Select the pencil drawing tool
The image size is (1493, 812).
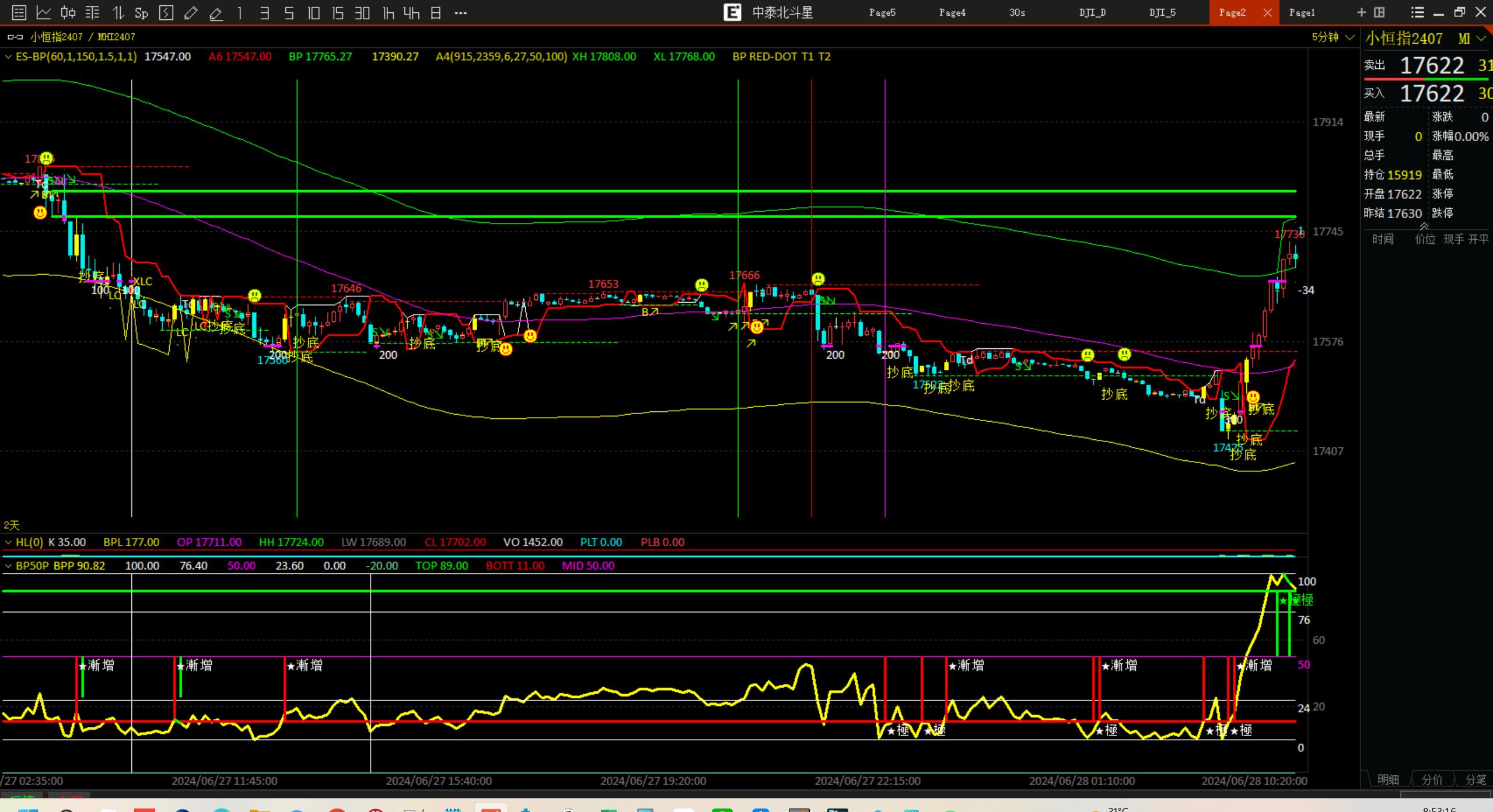(x=191, y=12)
